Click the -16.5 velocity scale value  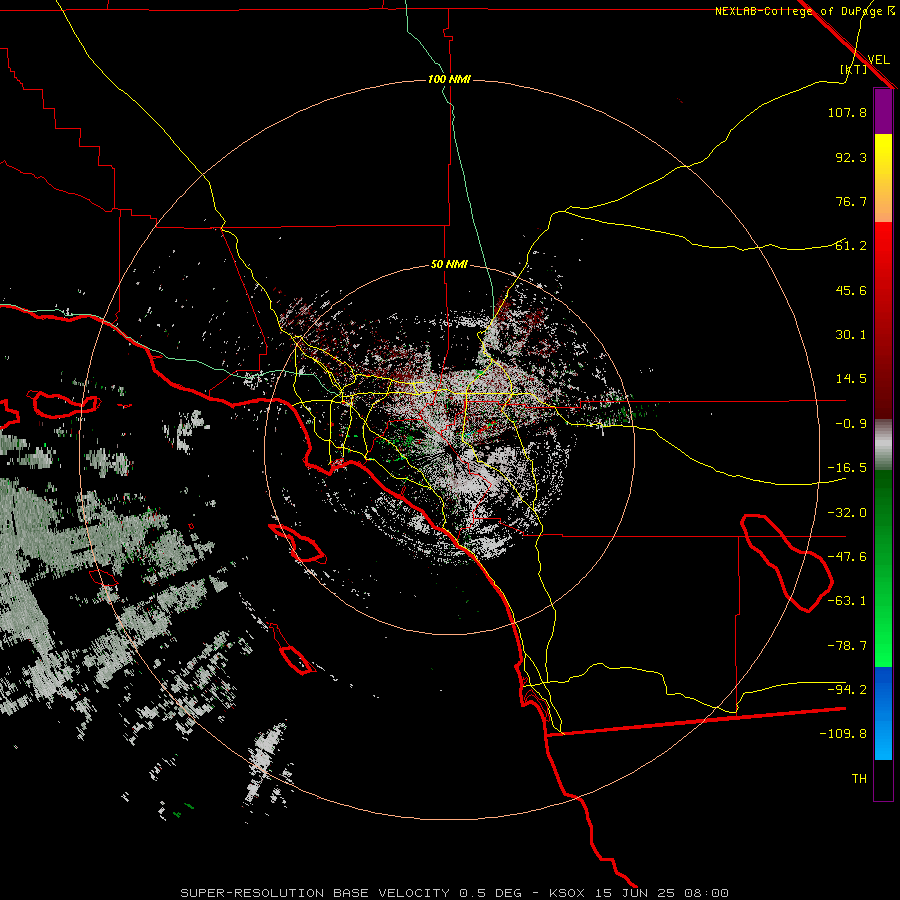[847, 468]
